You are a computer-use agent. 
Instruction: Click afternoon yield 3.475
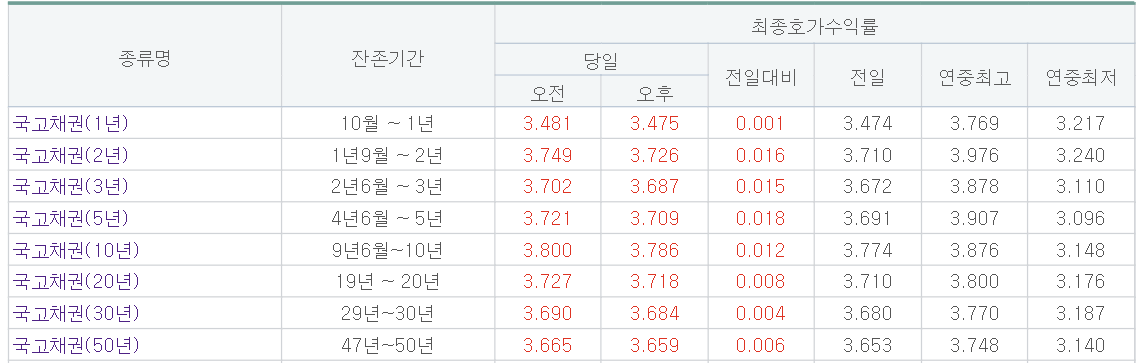point(654,124)
